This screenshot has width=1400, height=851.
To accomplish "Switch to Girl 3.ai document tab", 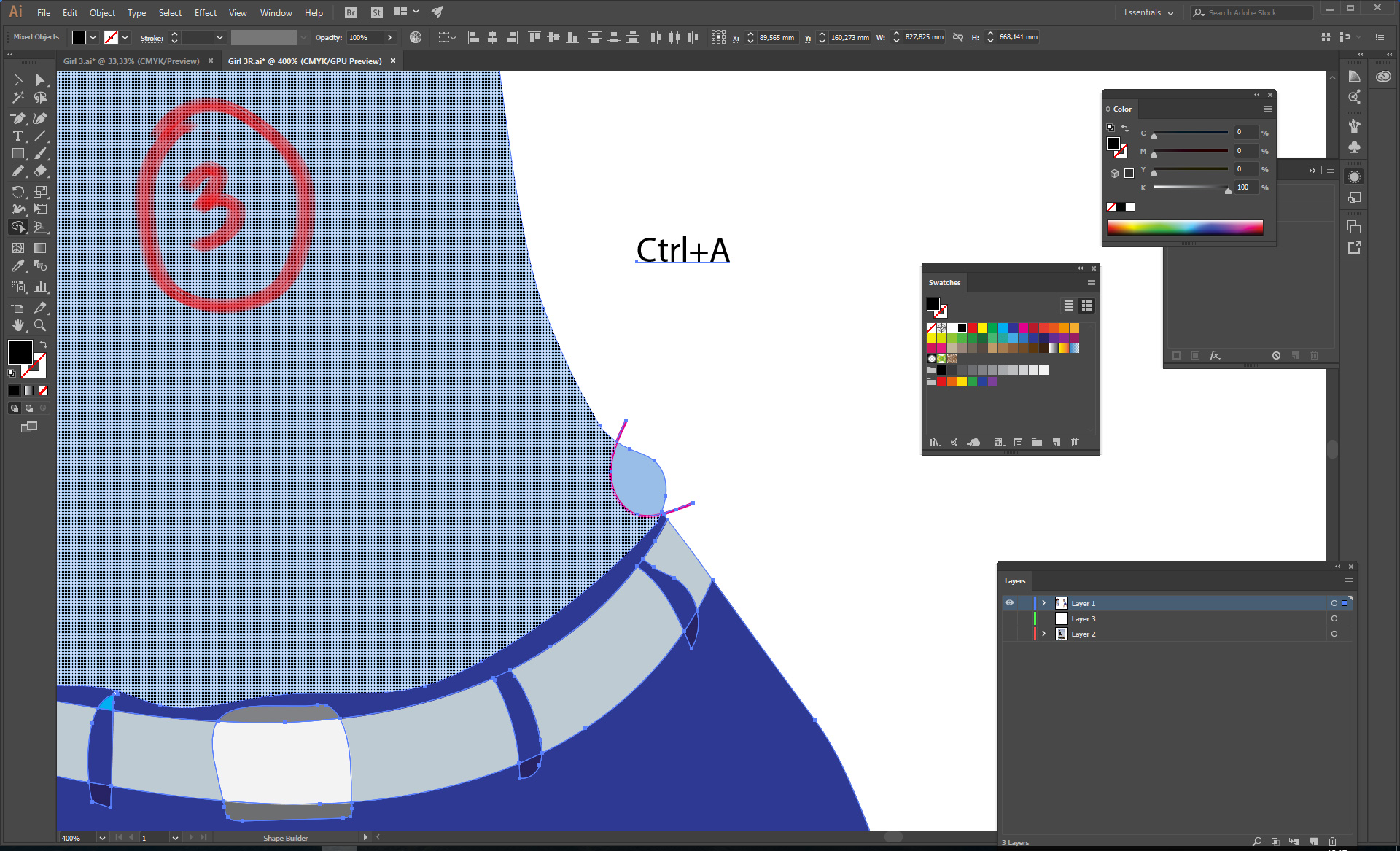I will [131, 61].
